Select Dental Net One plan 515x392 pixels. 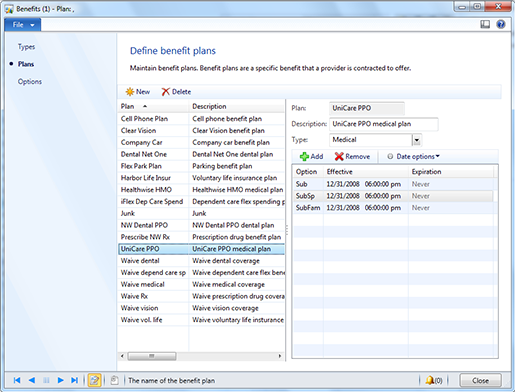(201, 154)
